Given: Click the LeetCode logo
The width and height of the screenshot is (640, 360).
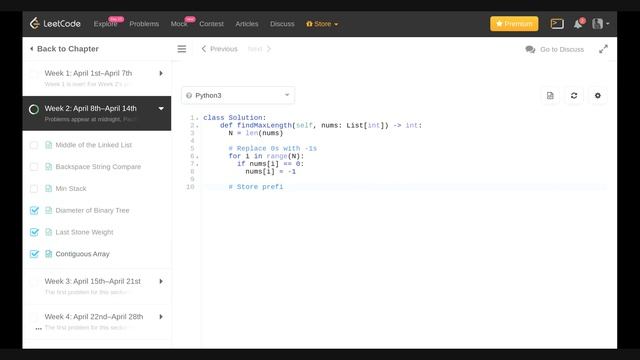Looking at the screenshot, I should click(x=55, y=23).
